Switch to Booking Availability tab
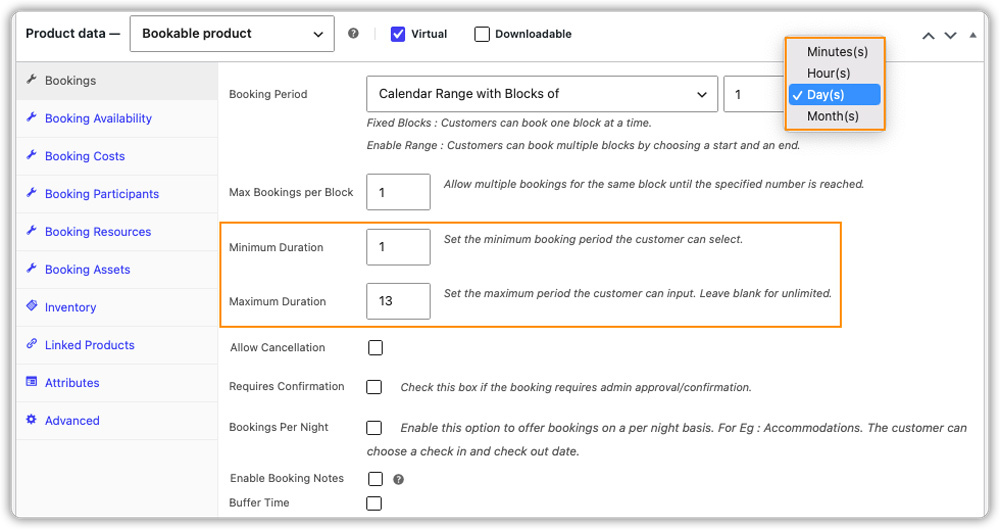The image size is (1000, 530). 117,119
